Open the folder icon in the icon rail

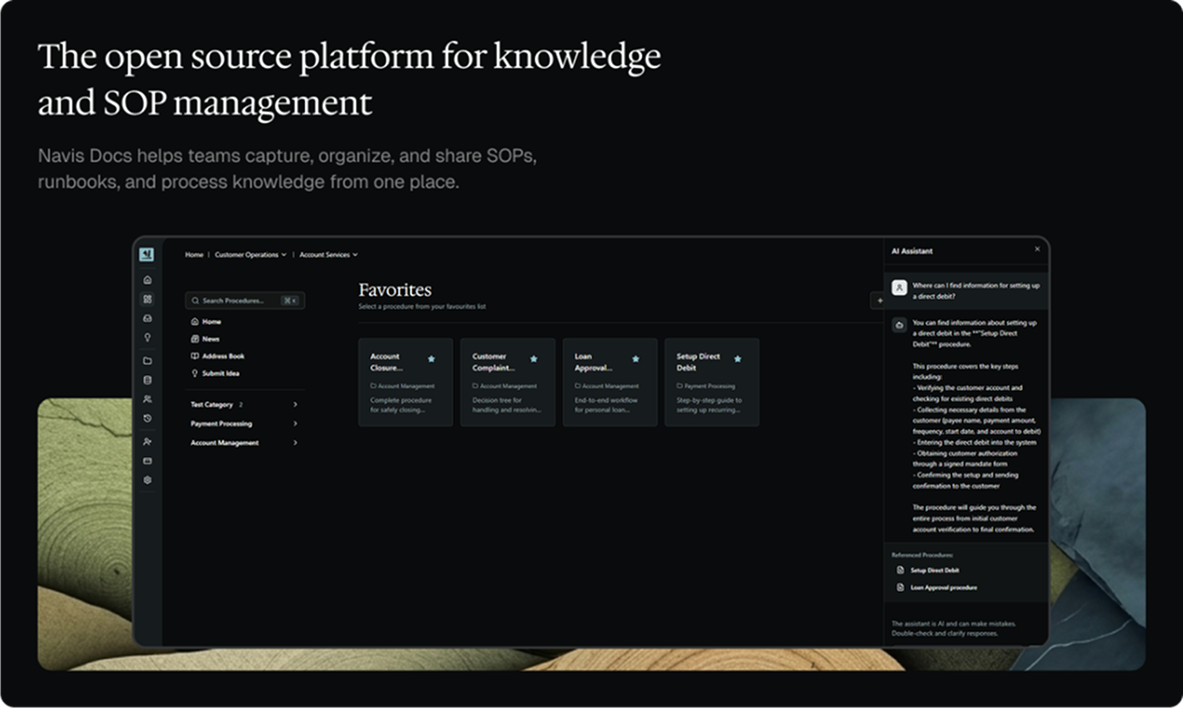[x=147, y=361]
